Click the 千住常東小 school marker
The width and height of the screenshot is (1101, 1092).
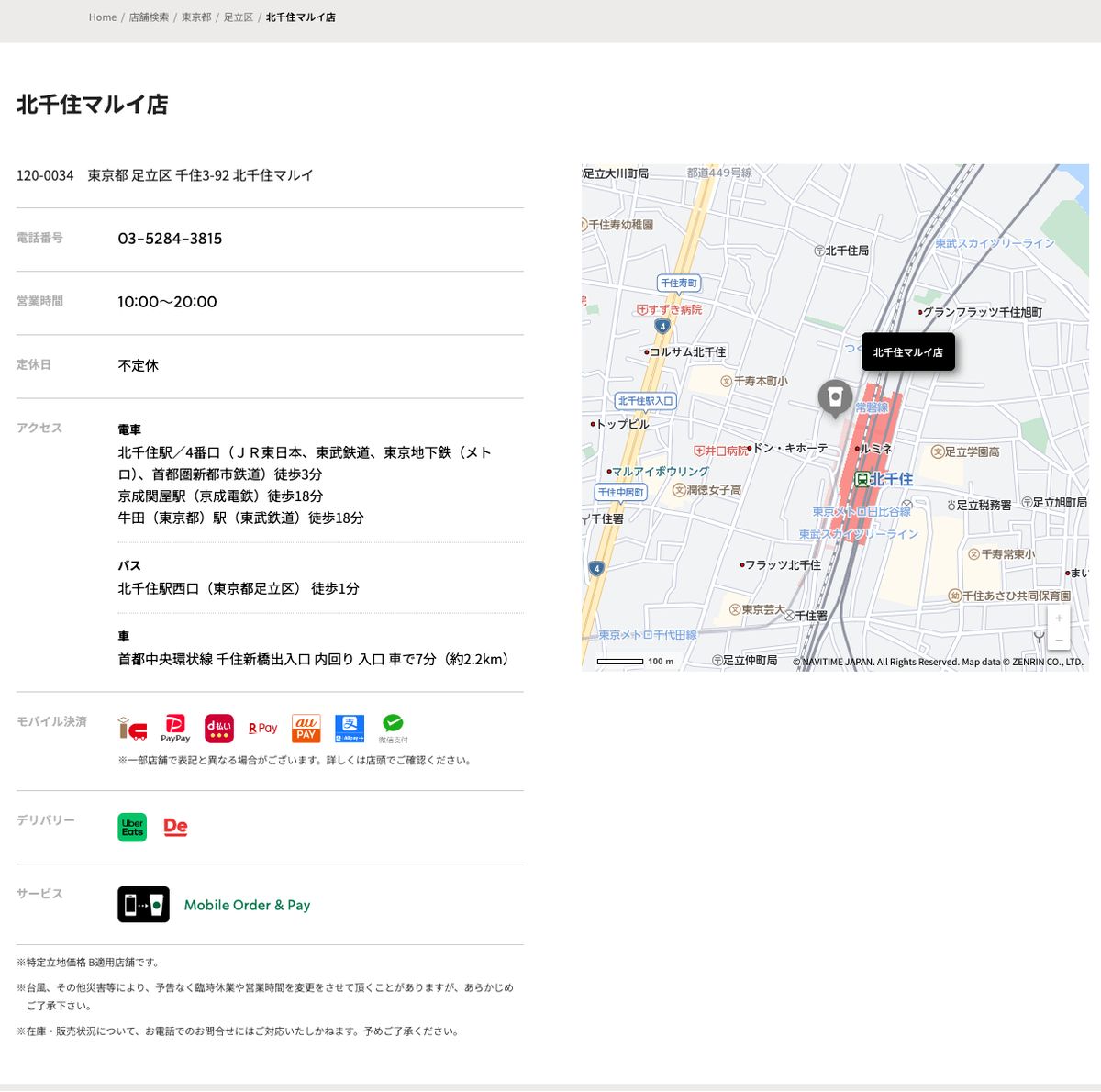point(973,554)
